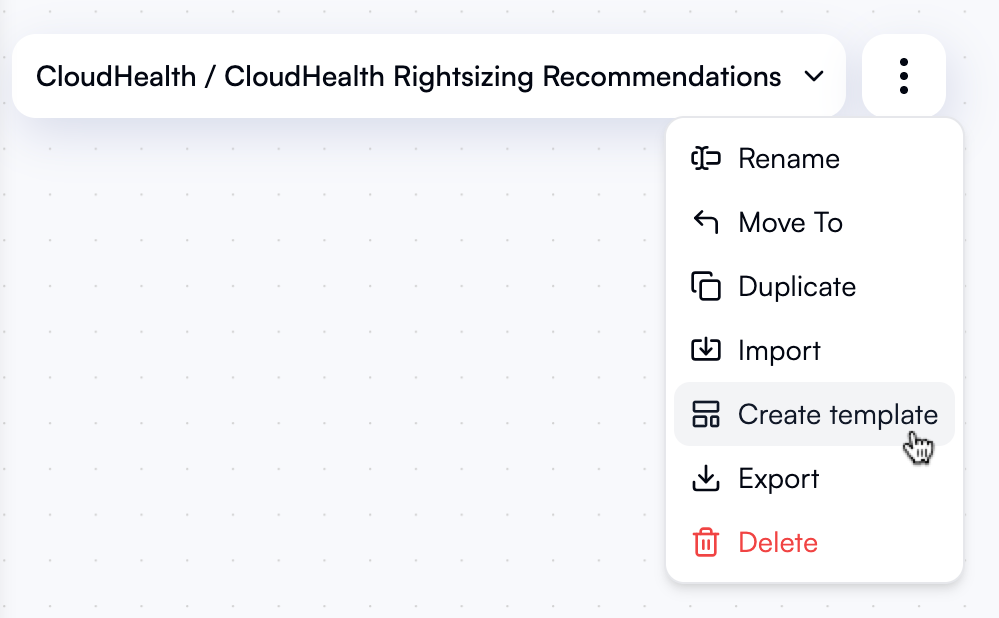Select Rename from the menu
999x618 pixels.
[x=789, y=158]
